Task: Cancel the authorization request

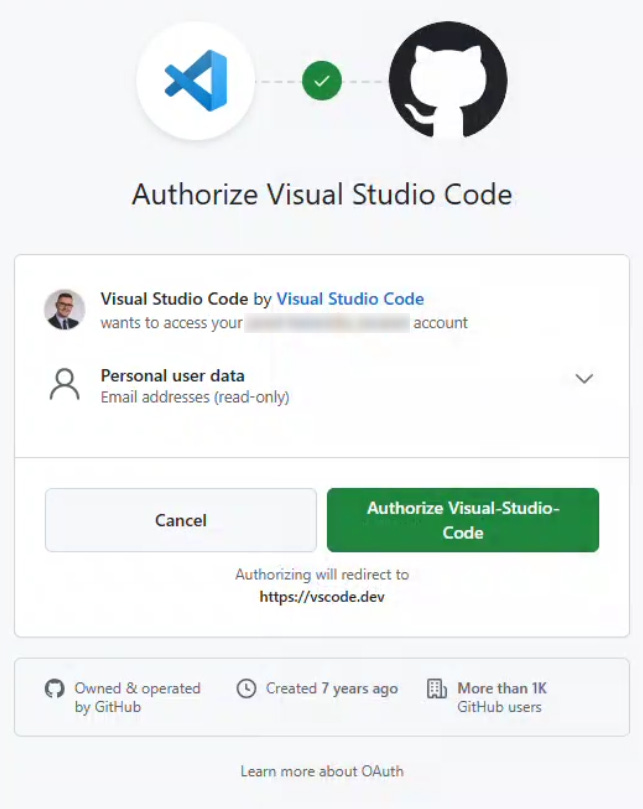Action: click(x=181, y=520)
